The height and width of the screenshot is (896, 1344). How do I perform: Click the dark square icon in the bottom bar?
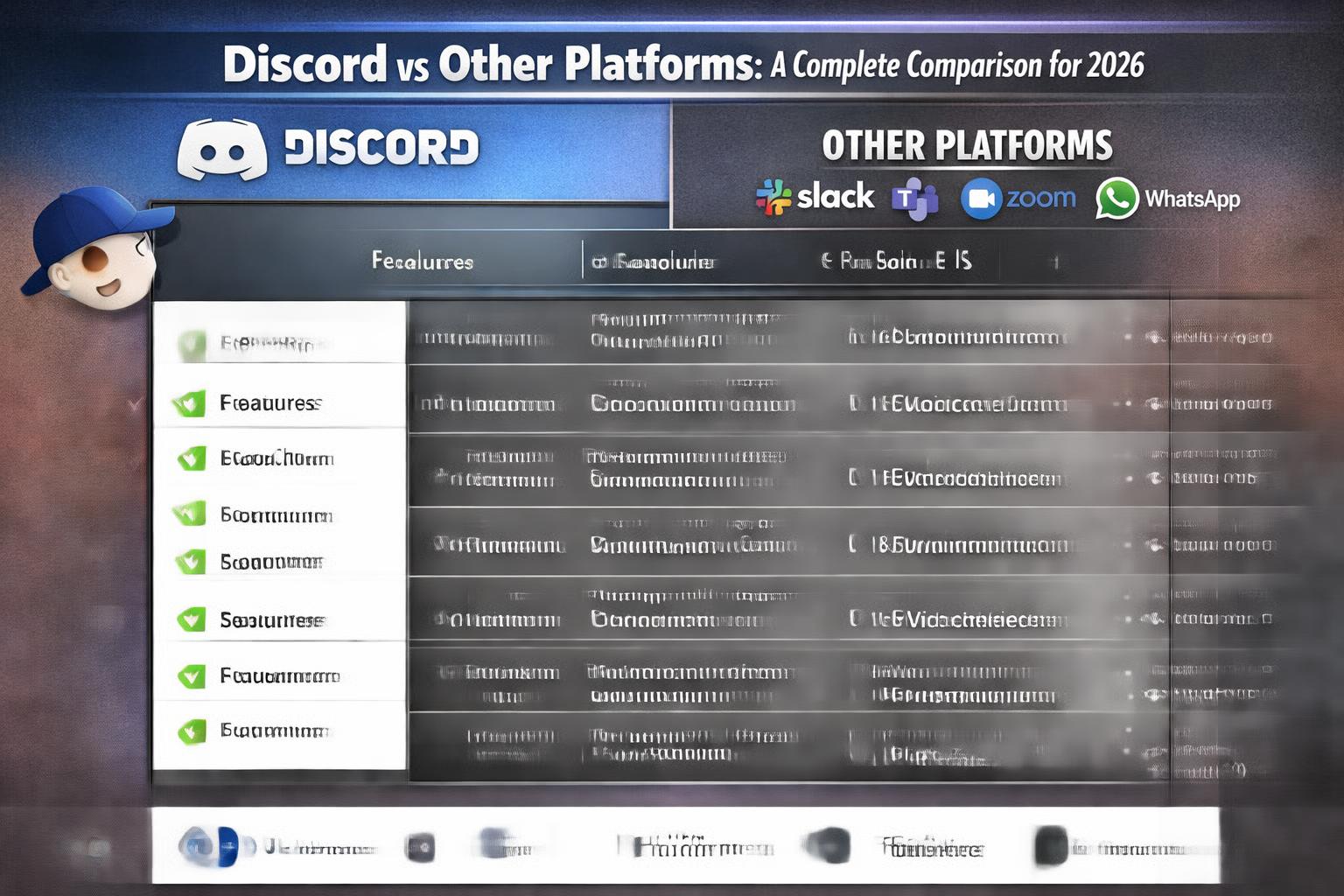click(x=420, y=845)
